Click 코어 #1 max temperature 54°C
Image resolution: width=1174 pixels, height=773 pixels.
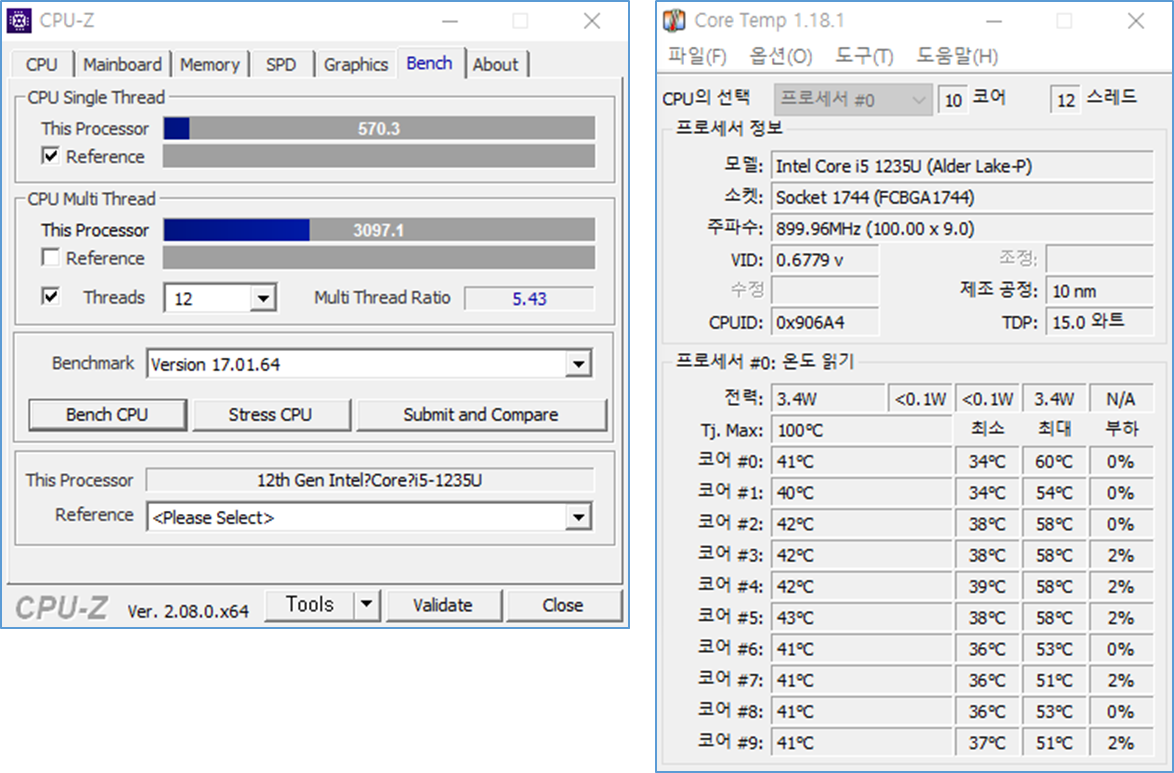(1054, 493)
